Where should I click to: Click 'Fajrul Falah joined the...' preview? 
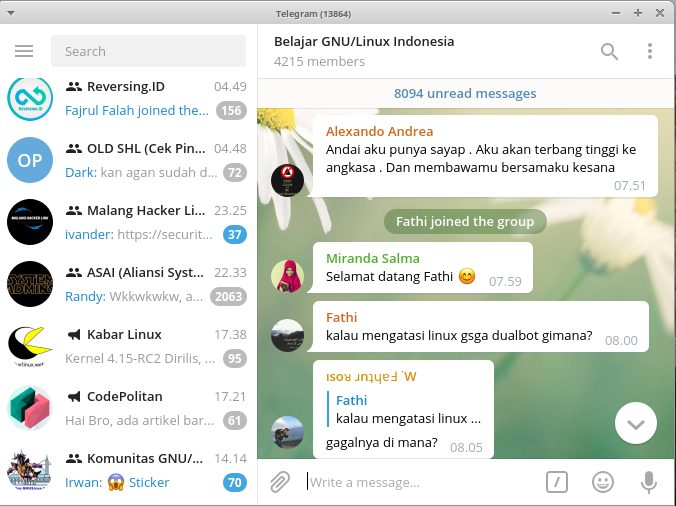pos(137,111)
